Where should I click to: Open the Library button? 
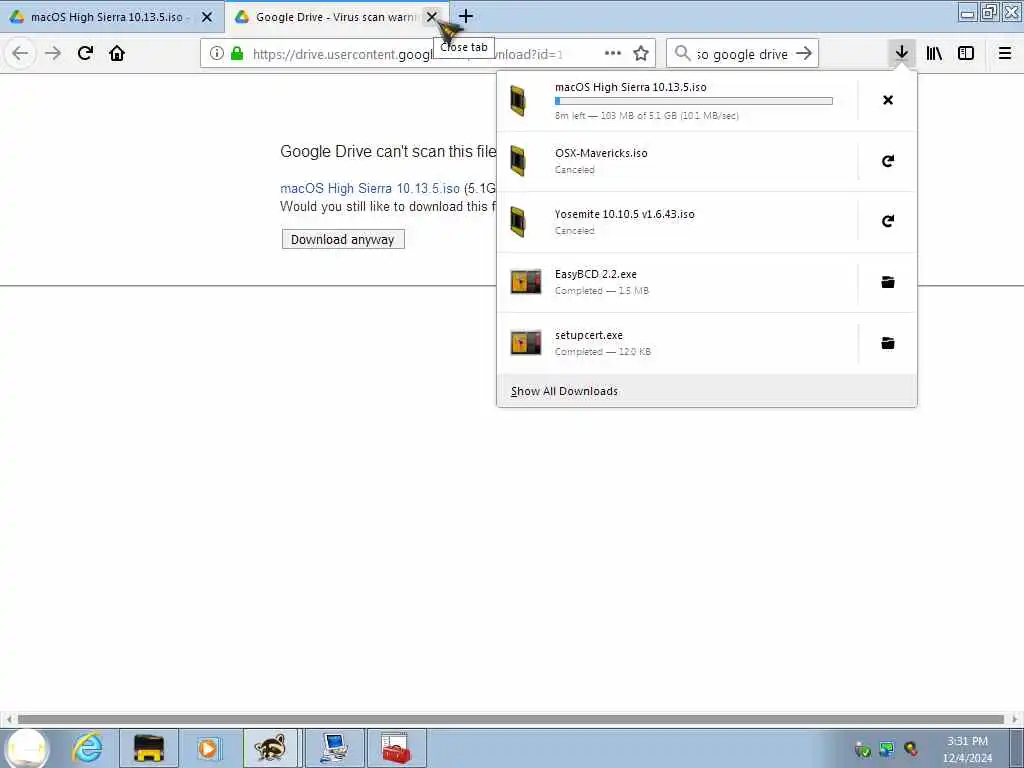pyautogui.click(x=935, y=54)
